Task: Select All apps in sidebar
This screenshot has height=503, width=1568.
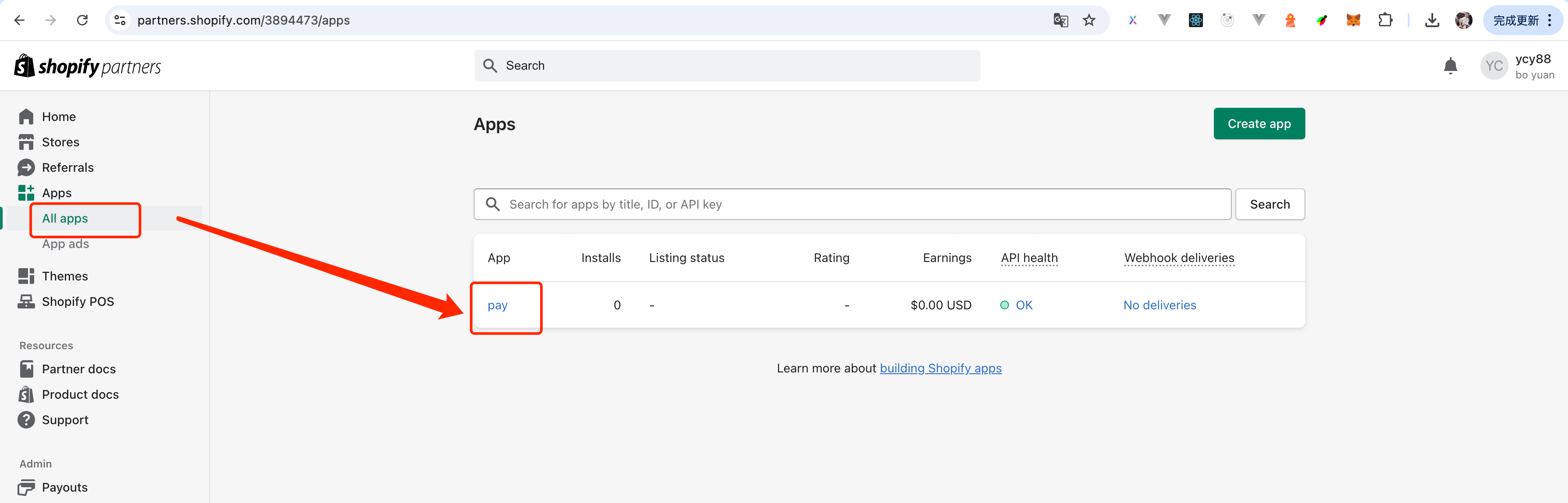Action: click(65, 219)
